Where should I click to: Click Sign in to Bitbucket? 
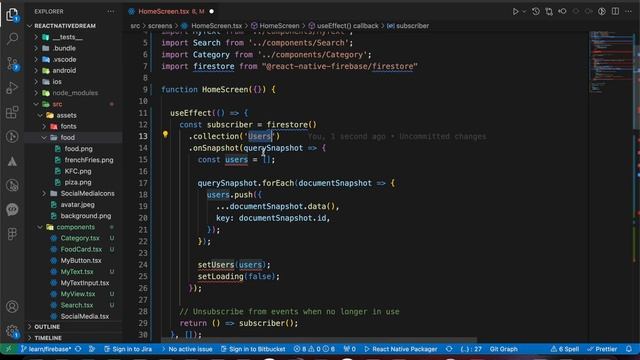coord(253,349)
